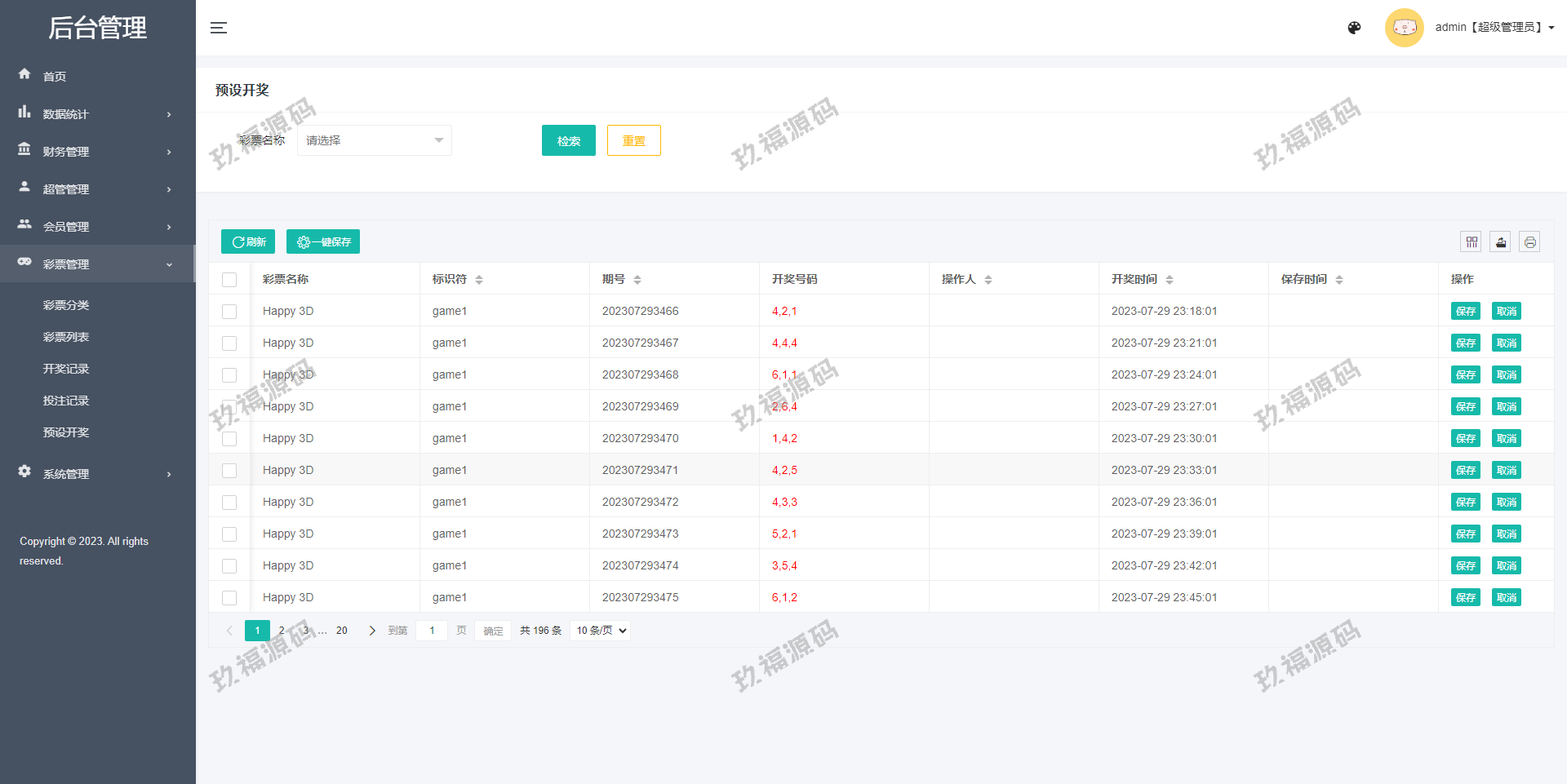Click the table print icon
Image resolution: width=1567 pixels, height=784 pixels.
click(1529, 241)
